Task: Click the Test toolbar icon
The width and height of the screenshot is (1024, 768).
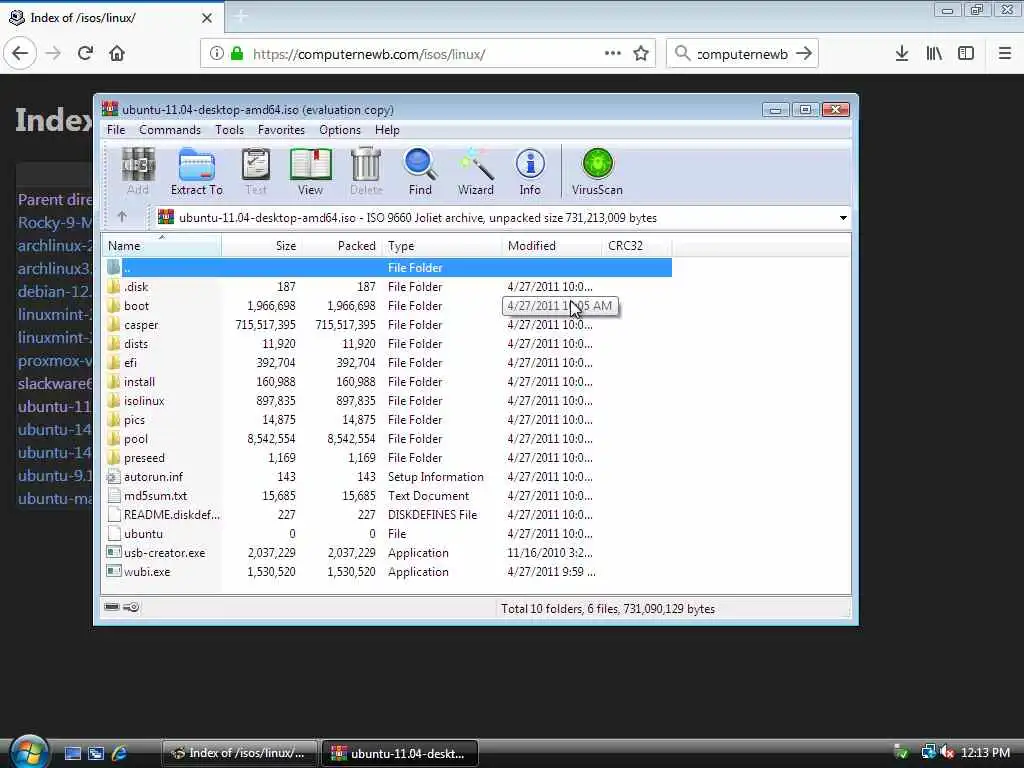Action: tap(256, 171)
